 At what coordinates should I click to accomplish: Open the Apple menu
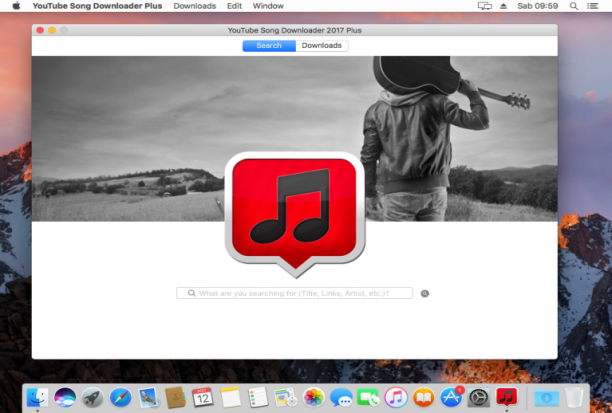coord(16,6)
